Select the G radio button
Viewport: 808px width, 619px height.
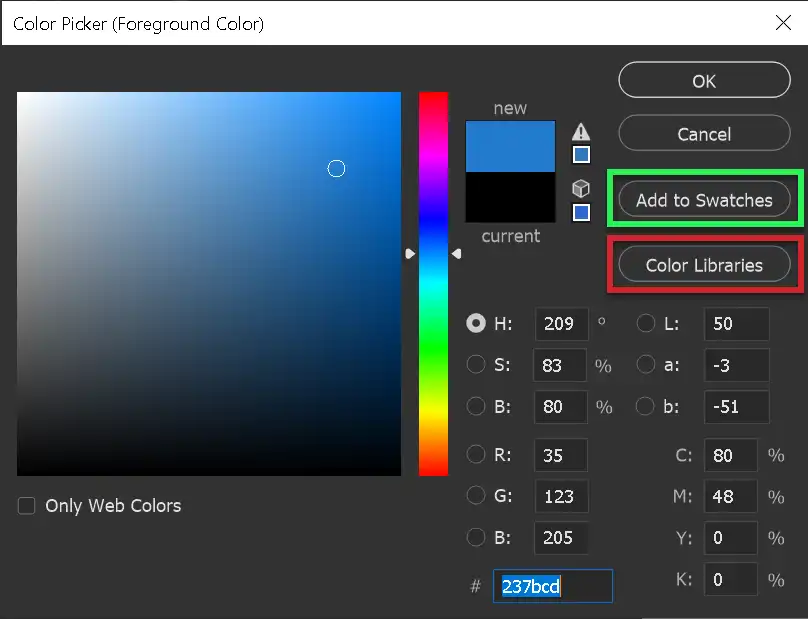(476, 496)
